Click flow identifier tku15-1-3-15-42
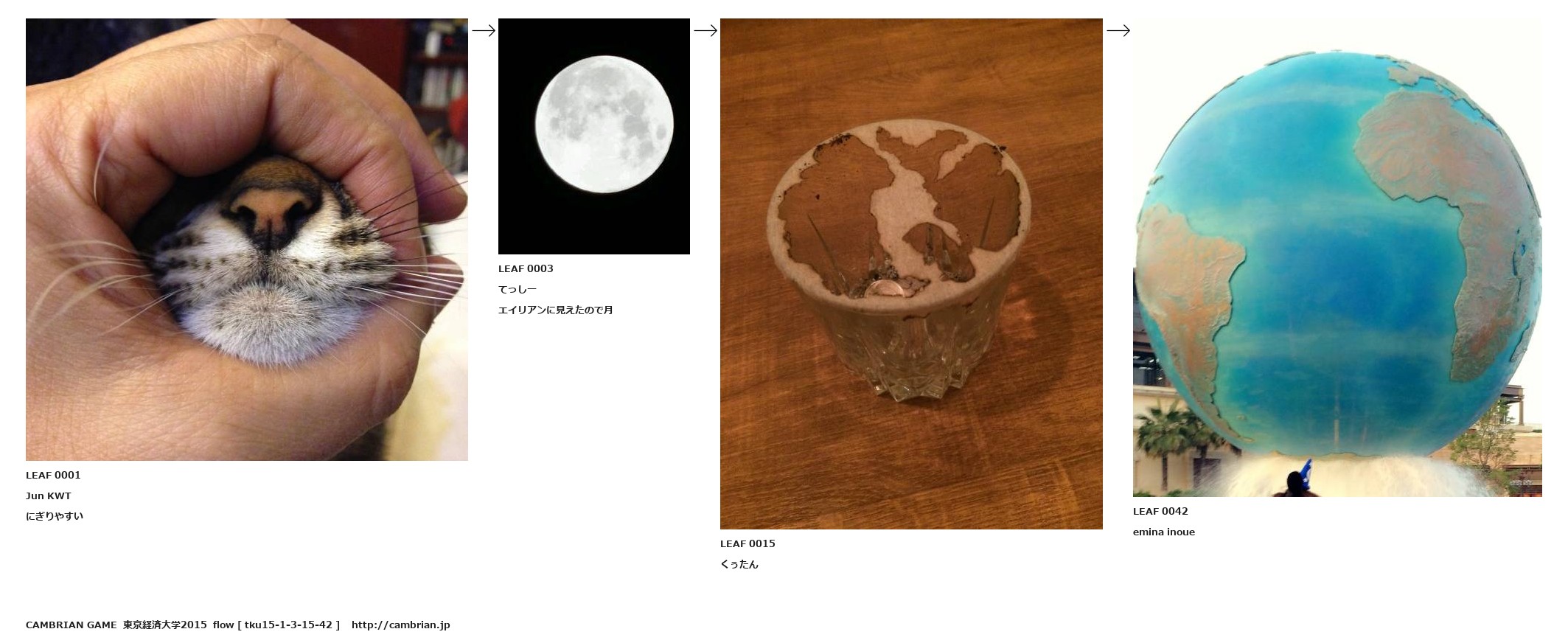 pos(288,625)
